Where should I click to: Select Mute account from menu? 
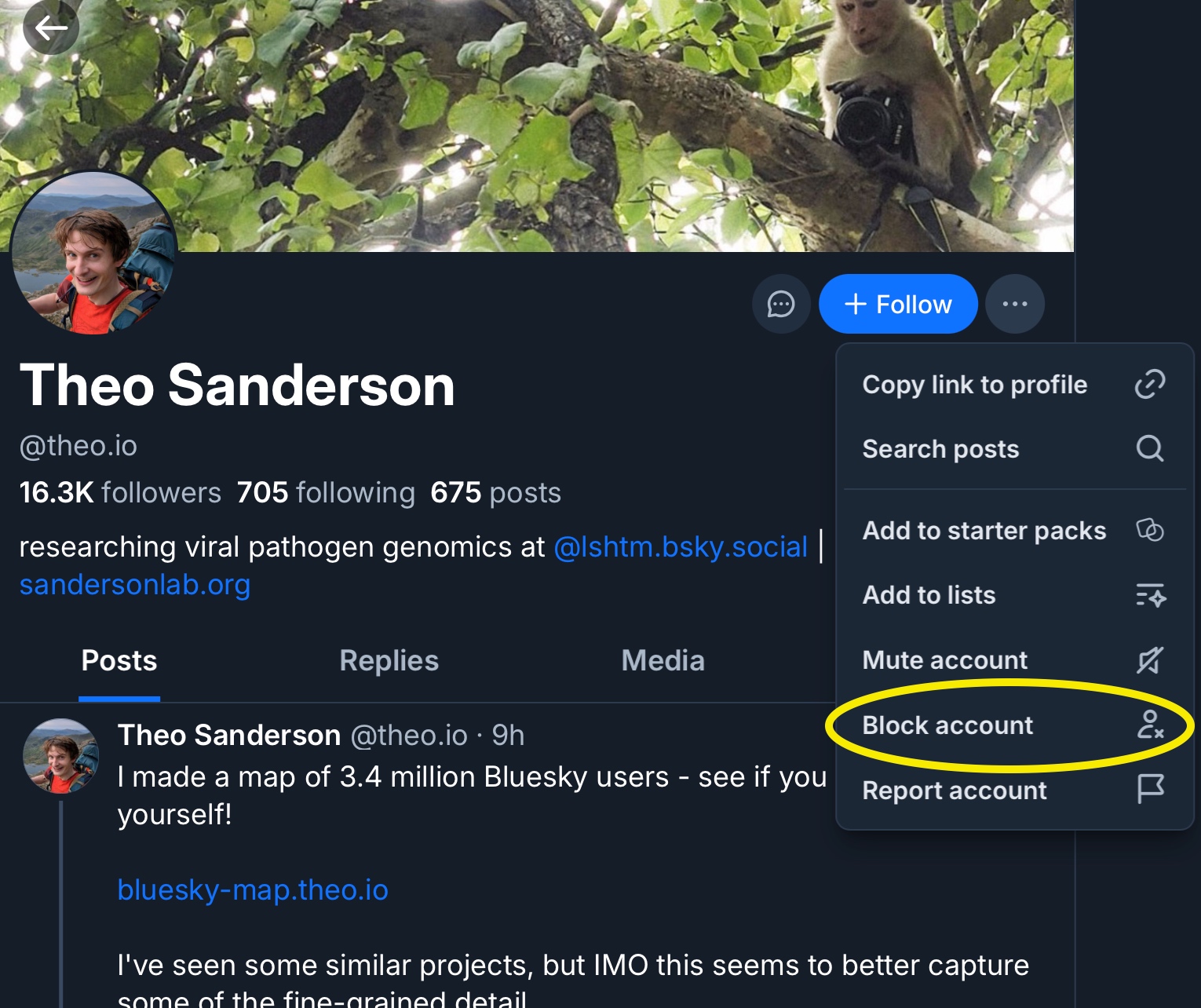tap(945, 660)
